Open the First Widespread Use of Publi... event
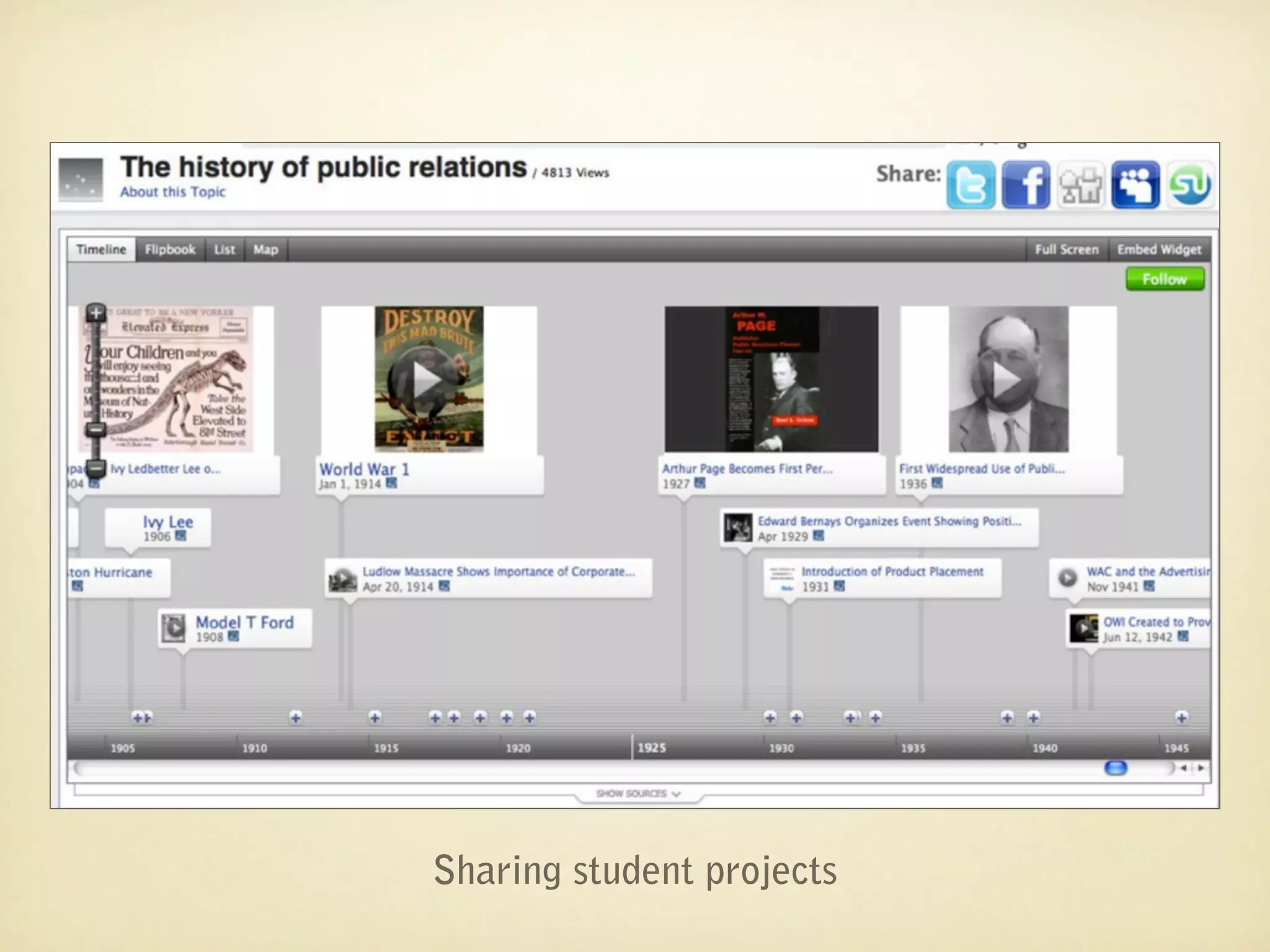 click(982, 469)
